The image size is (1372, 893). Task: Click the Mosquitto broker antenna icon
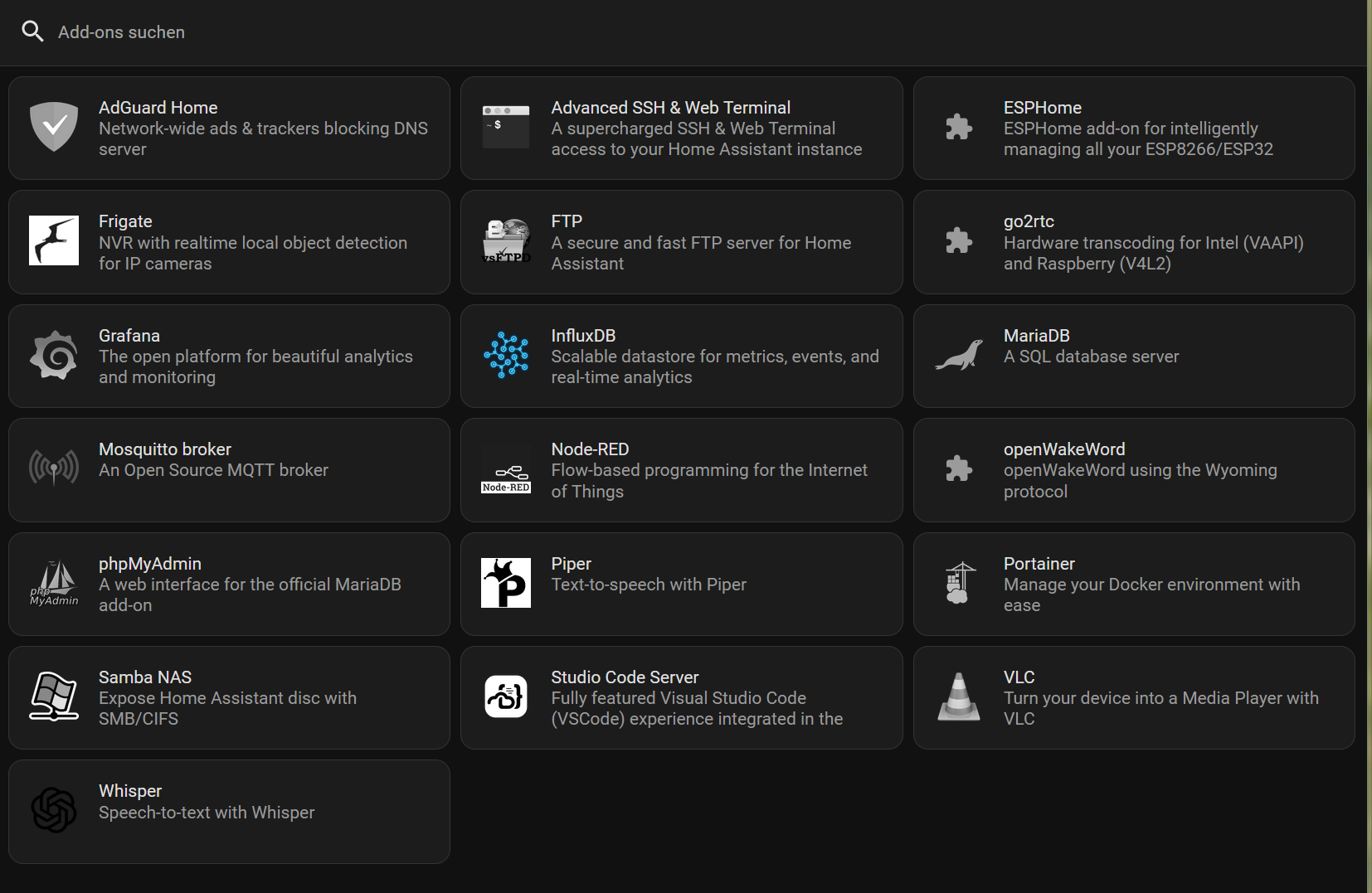pyautogui.click(x=54, y=468)
